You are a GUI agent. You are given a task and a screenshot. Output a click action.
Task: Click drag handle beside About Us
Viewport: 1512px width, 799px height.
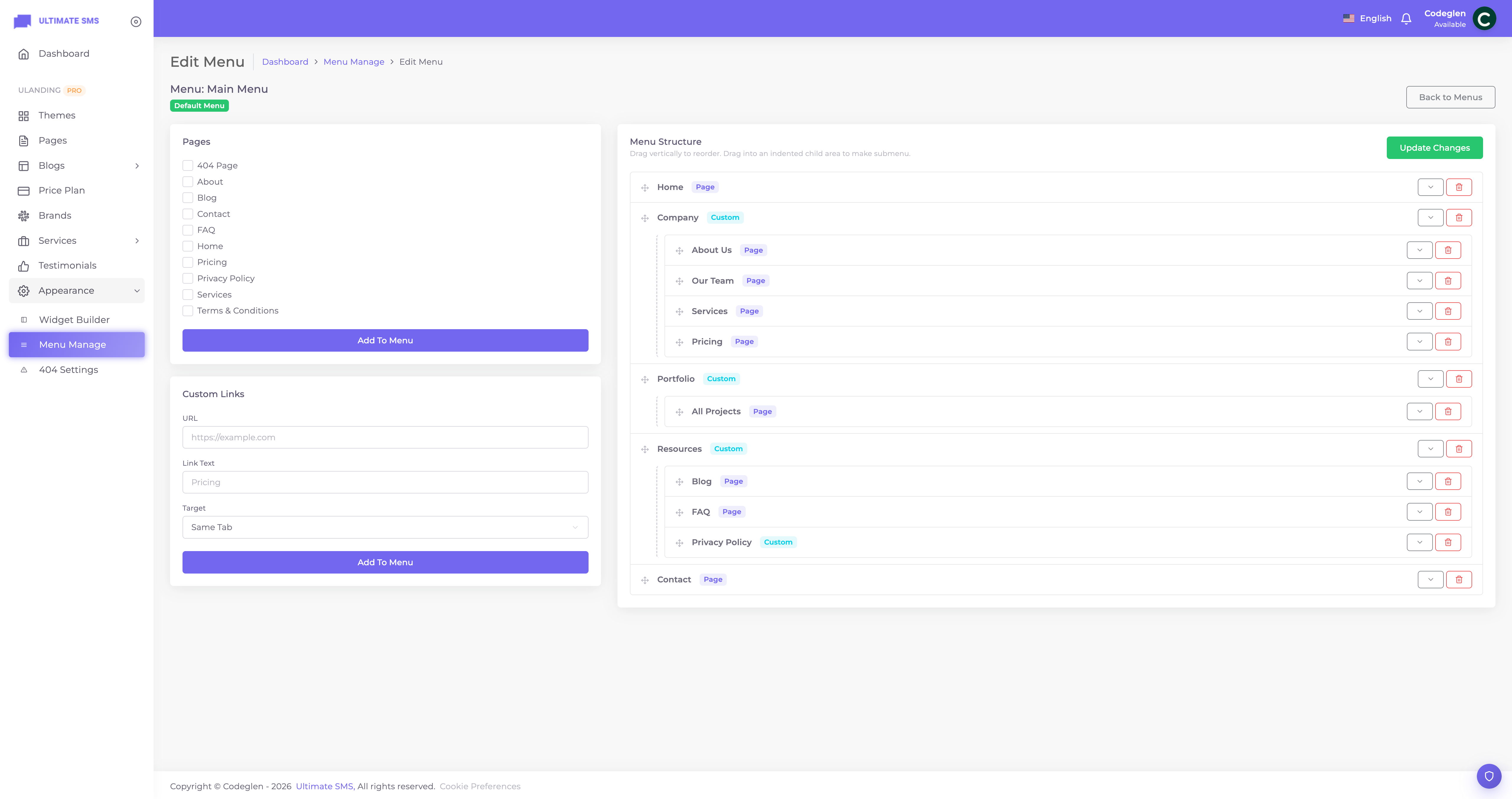coord(679,251)
